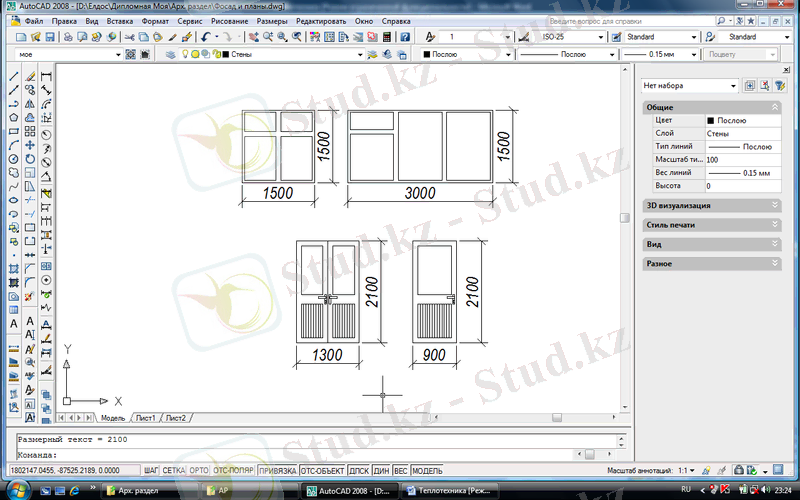Select the Revision Cloud tool
The image size is (800, 500).
click(x=14, y=172)
